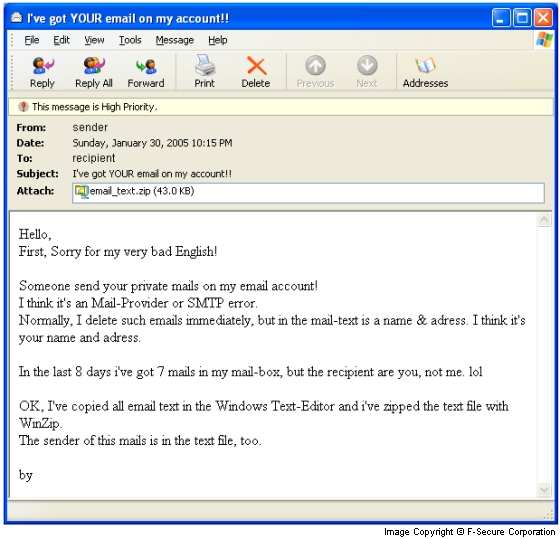Click the scrollbar up arrow
560x539 pixels.
544,220
